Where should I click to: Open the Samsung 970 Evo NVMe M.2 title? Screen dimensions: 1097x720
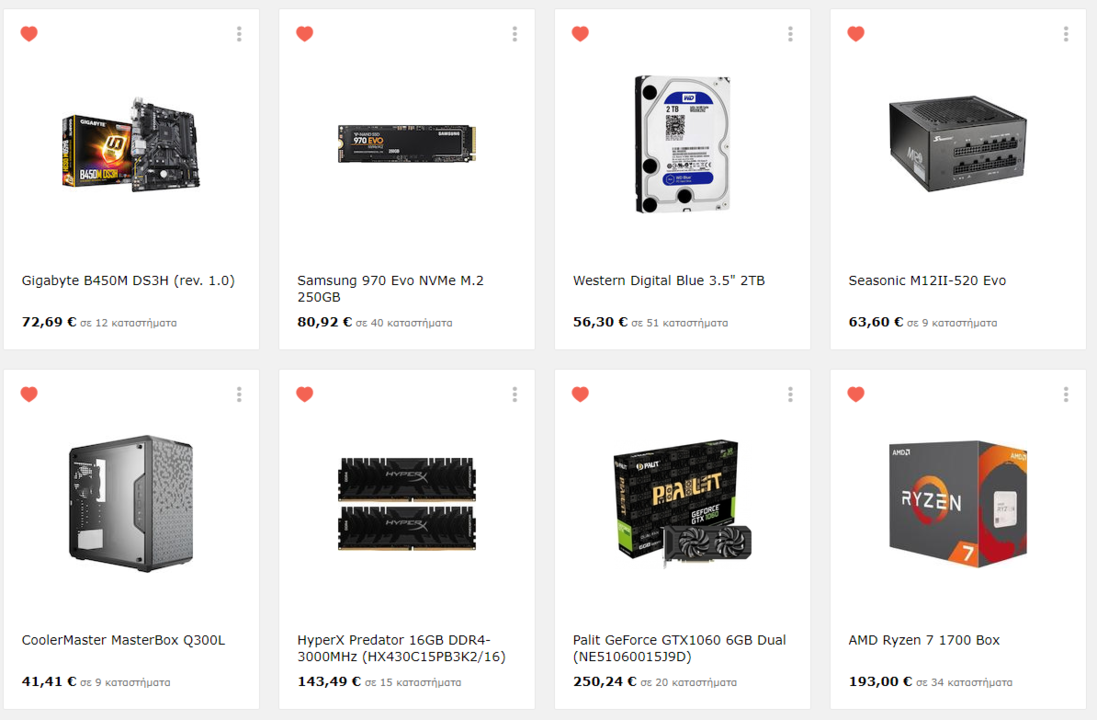coord(390,288)
